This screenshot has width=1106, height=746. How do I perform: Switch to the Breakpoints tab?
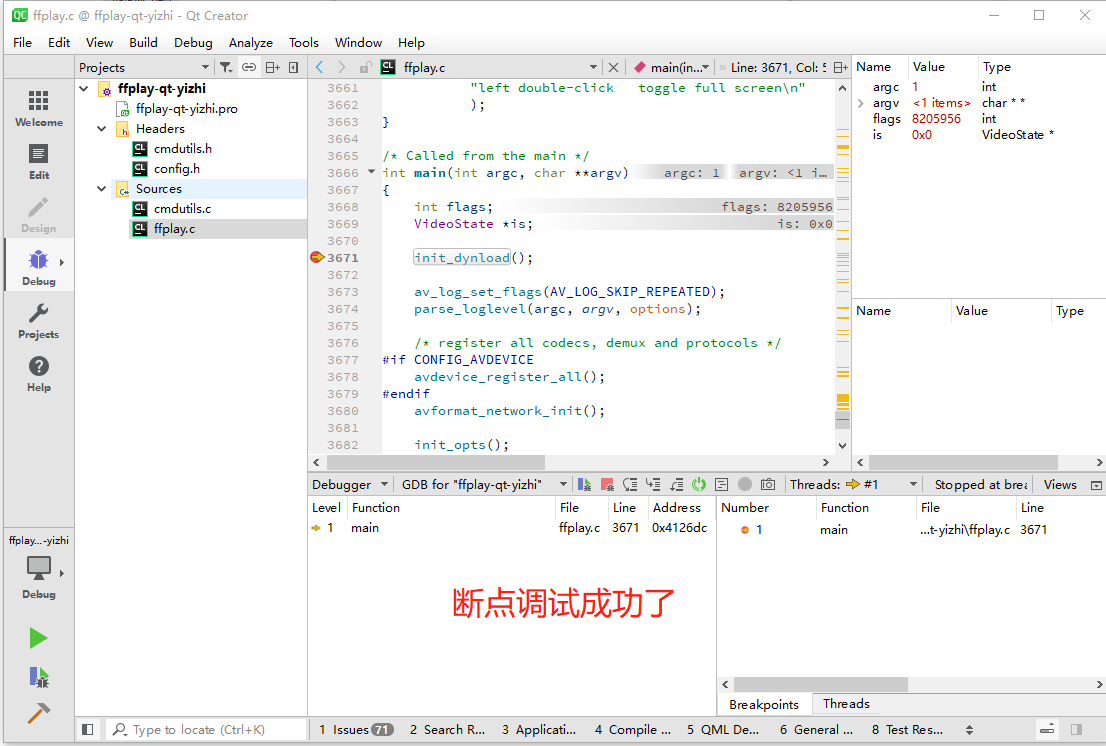764,704
